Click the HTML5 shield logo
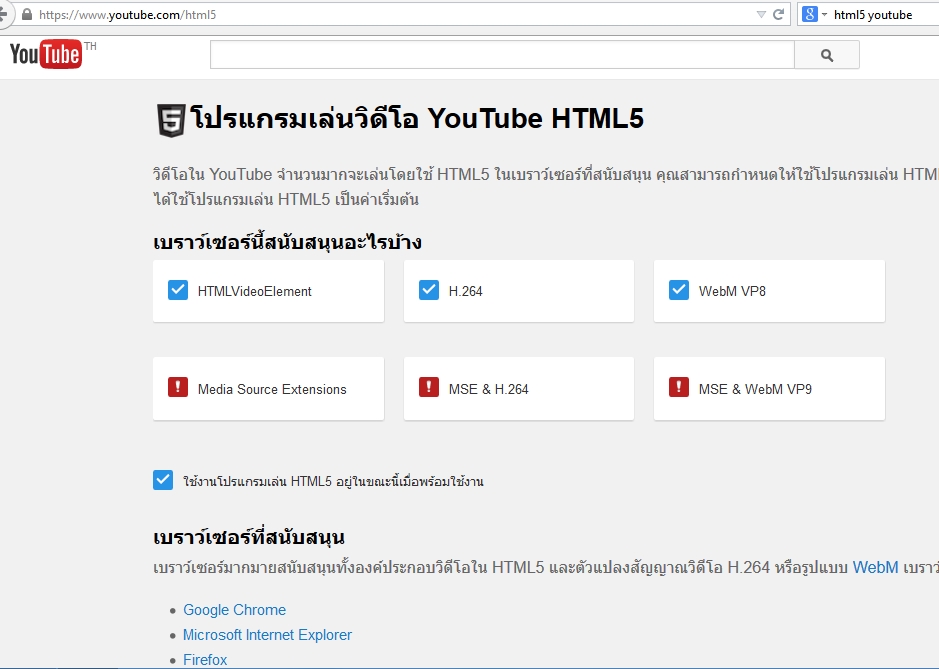 click(x=171, y=120)
